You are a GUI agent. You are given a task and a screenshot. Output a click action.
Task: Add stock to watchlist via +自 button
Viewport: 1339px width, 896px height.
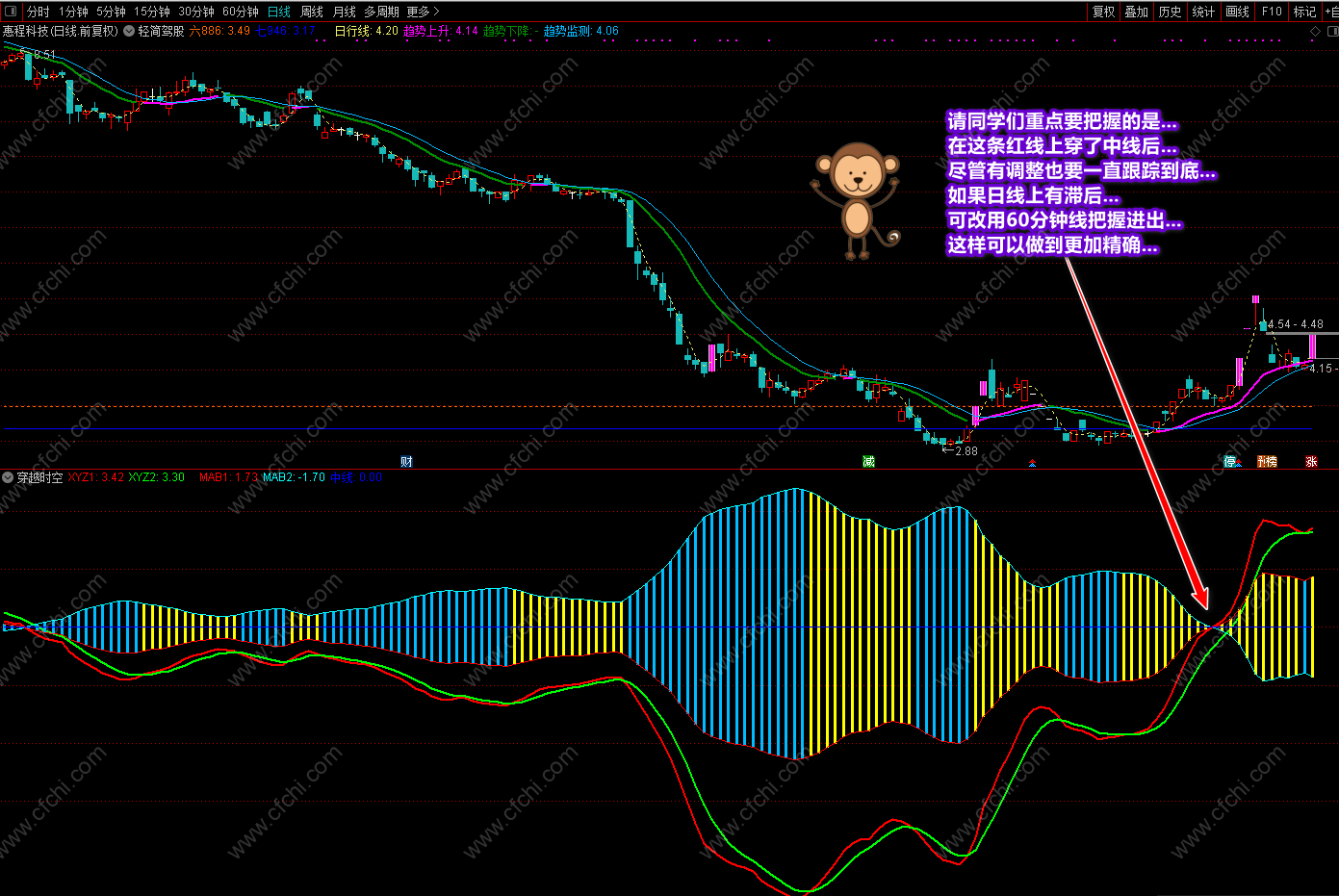click(x=1331, y=12)
